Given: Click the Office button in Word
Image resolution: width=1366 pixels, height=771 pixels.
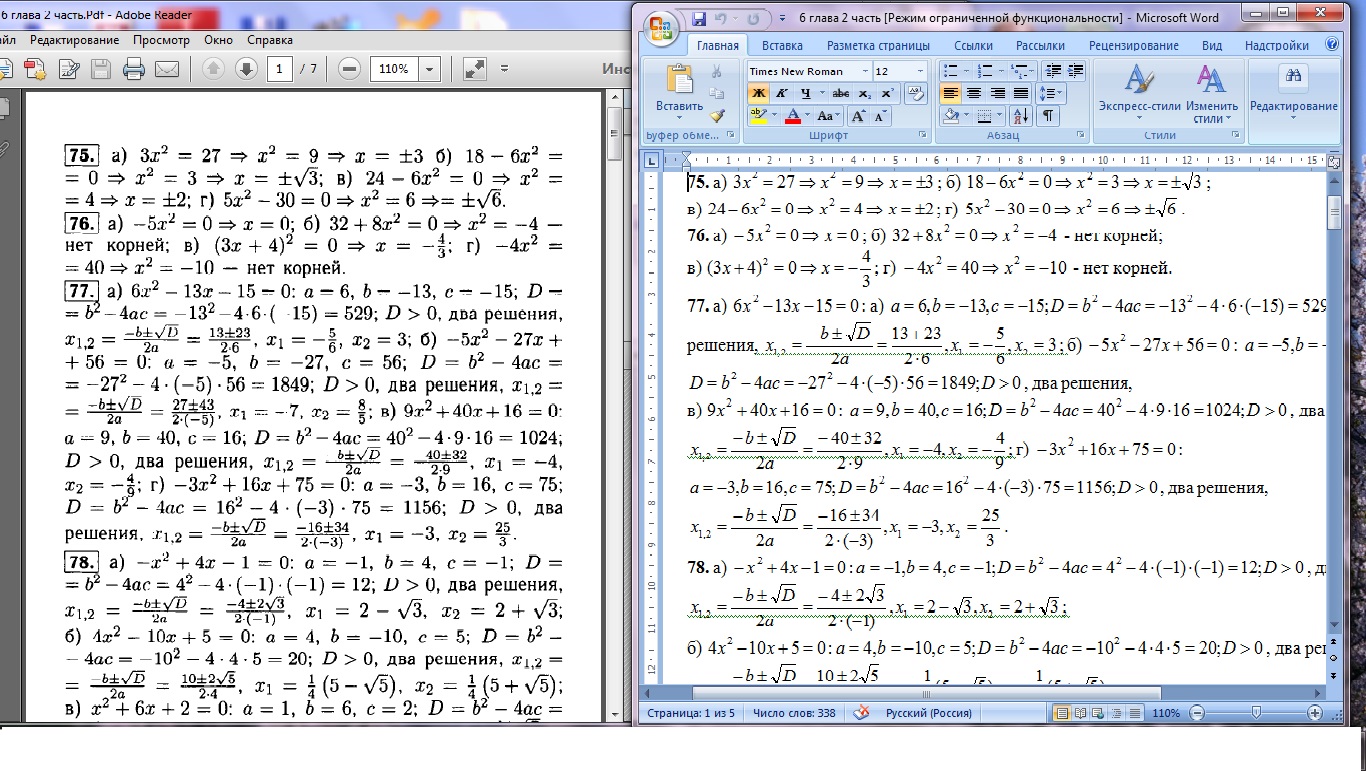Looking at the screenshot, I should (662, 29).
